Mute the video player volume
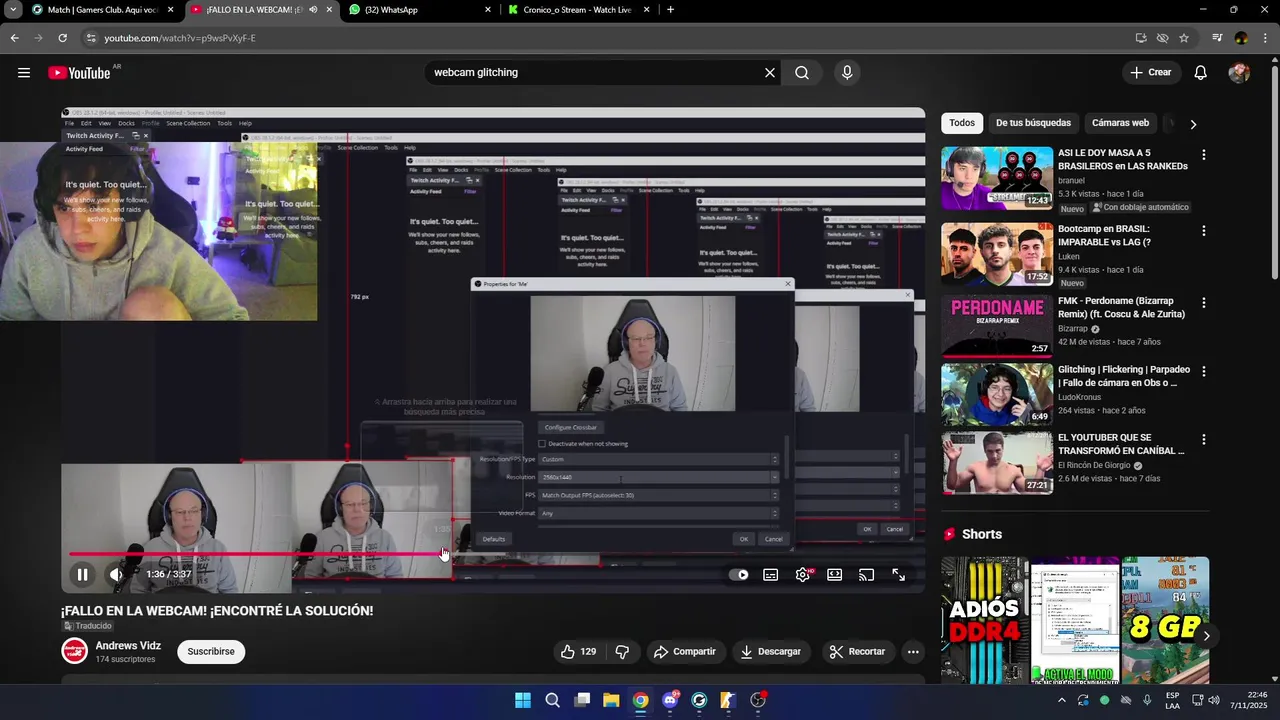 (117, 575)
